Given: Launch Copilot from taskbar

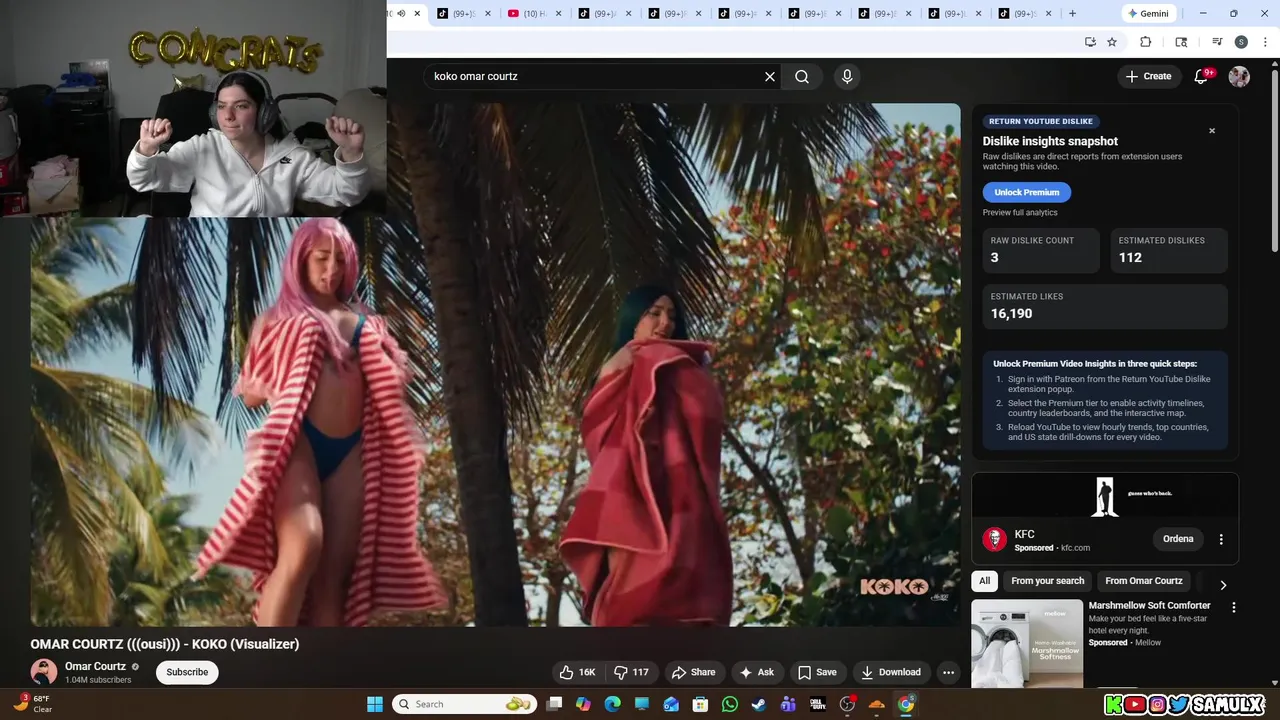Looking at the screenshot, I should tap(584, 704).
